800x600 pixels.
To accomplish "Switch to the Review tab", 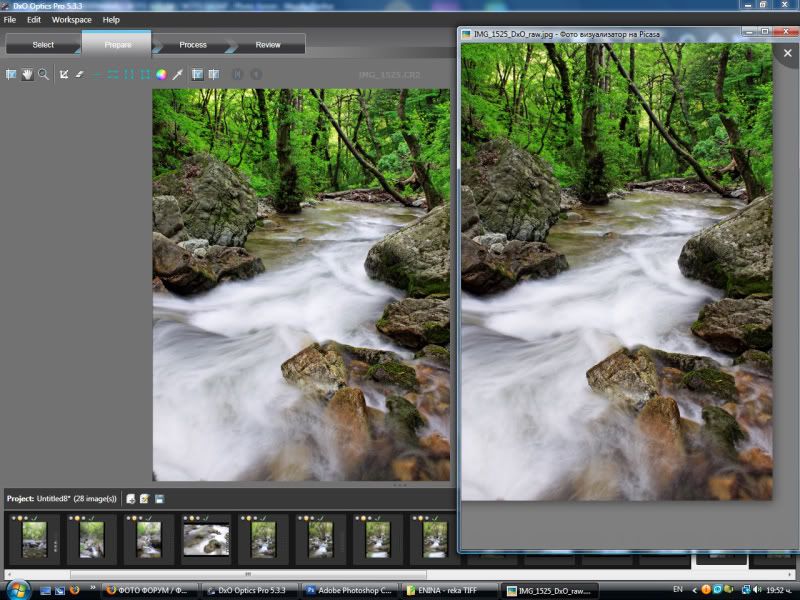I will [x=268, y=45].
